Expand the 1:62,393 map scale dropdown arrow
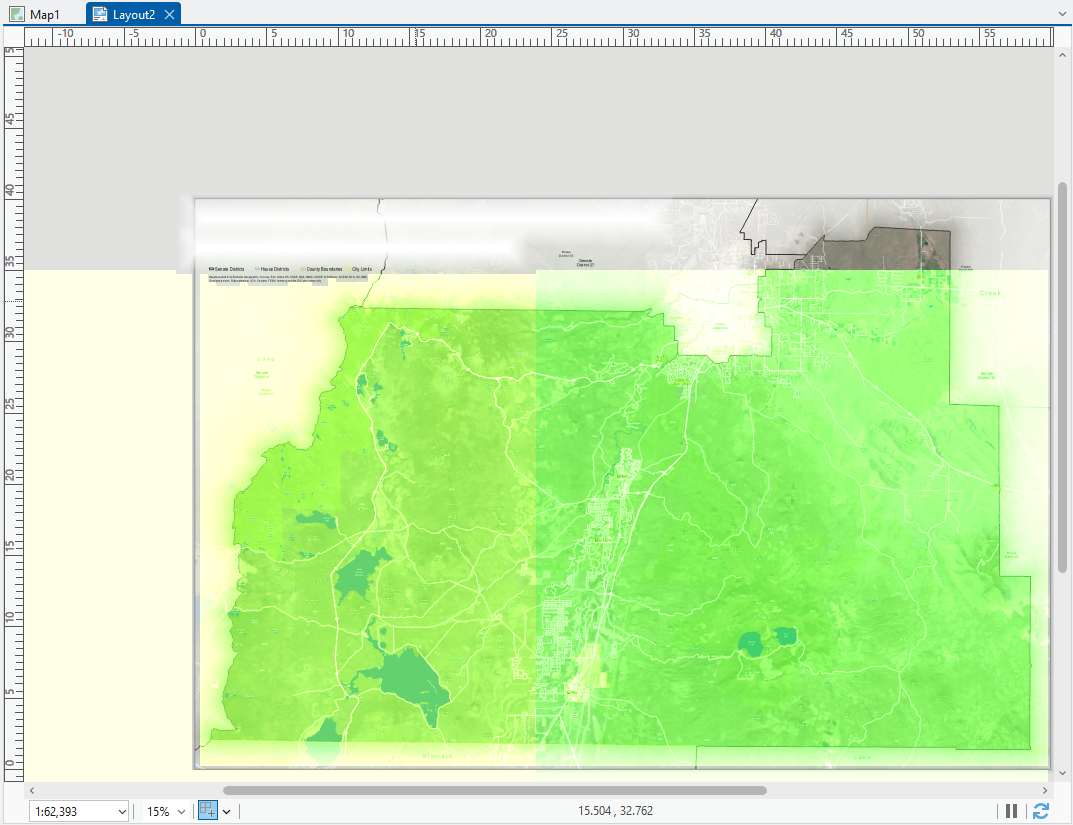This screenshot has width=1073, height=825. [122, 812]
